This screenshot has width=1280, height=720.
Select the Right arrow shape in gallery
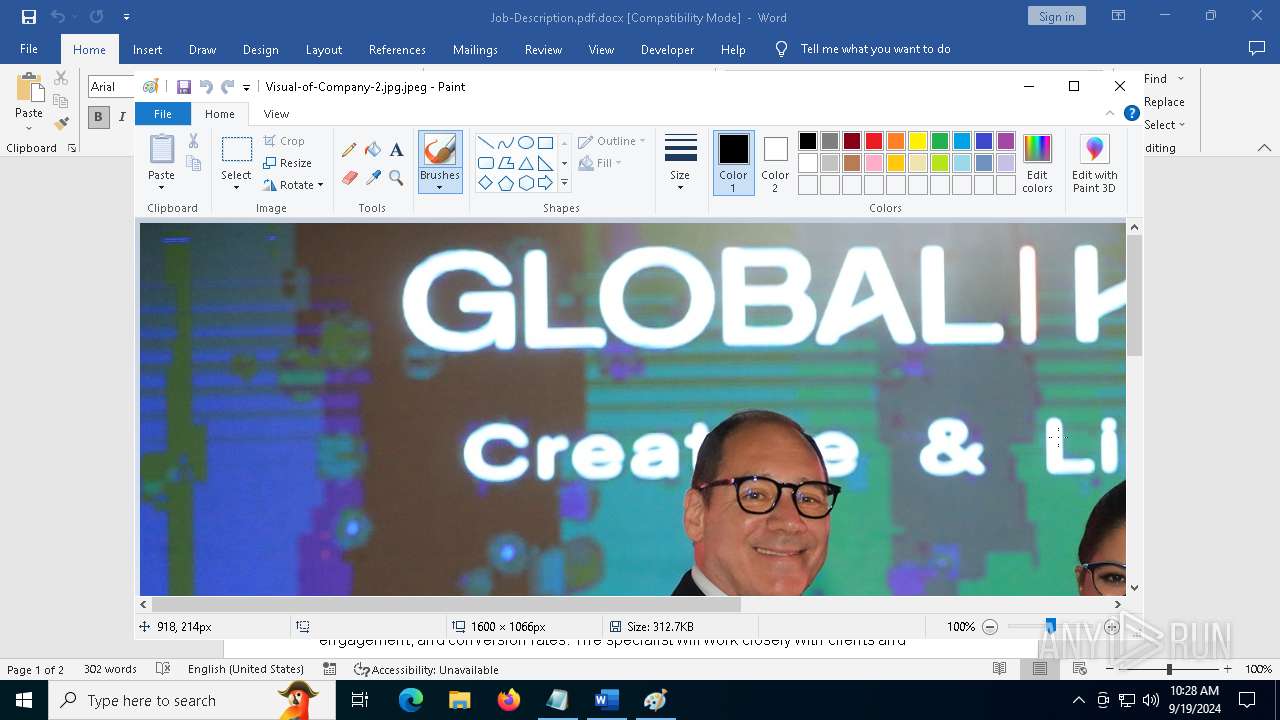click(x=545, y=183)
